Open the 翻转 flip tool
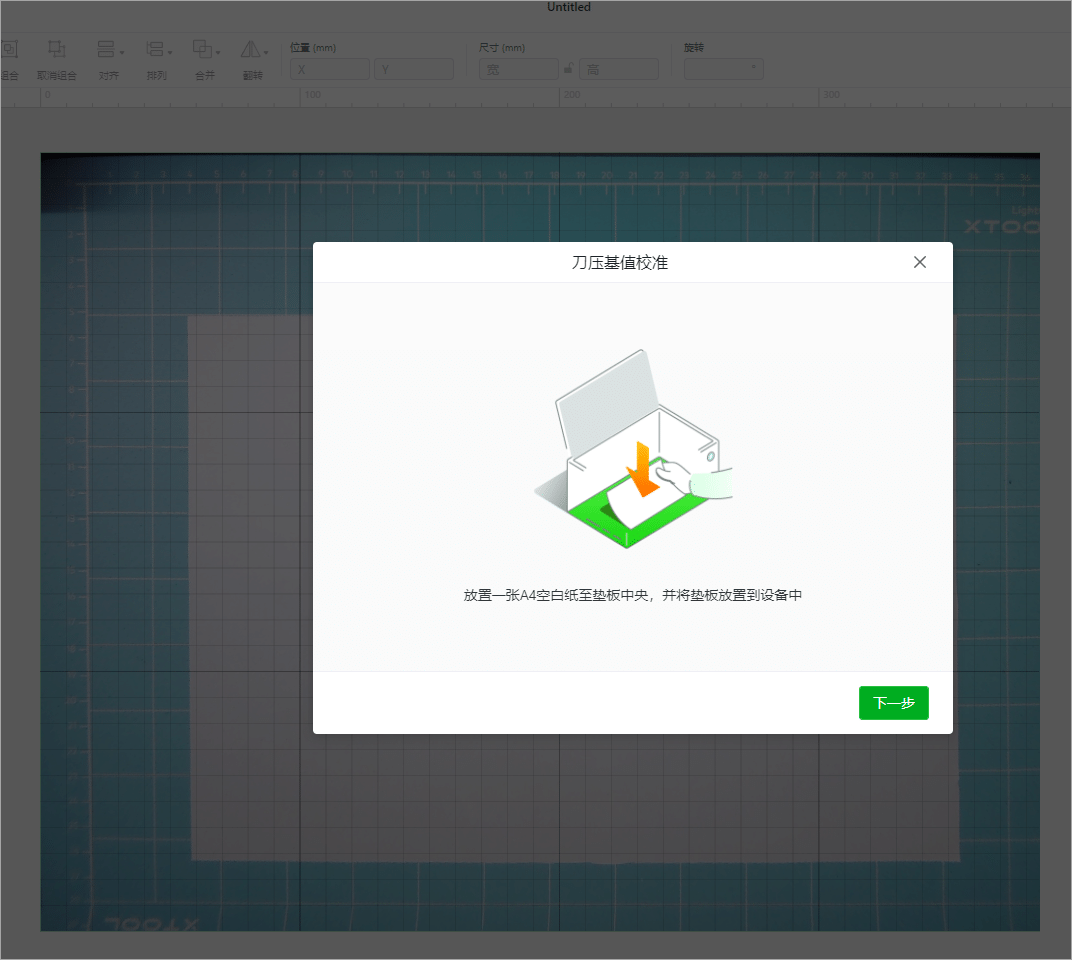Image resolution: width=1072 pixels, height=960 pixels. coord(250,50)
